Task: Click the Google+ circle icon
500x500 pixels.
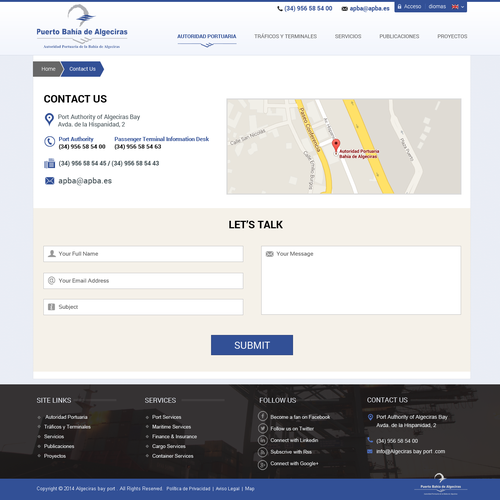Action: pyautogui.click(x=263, y=464)
